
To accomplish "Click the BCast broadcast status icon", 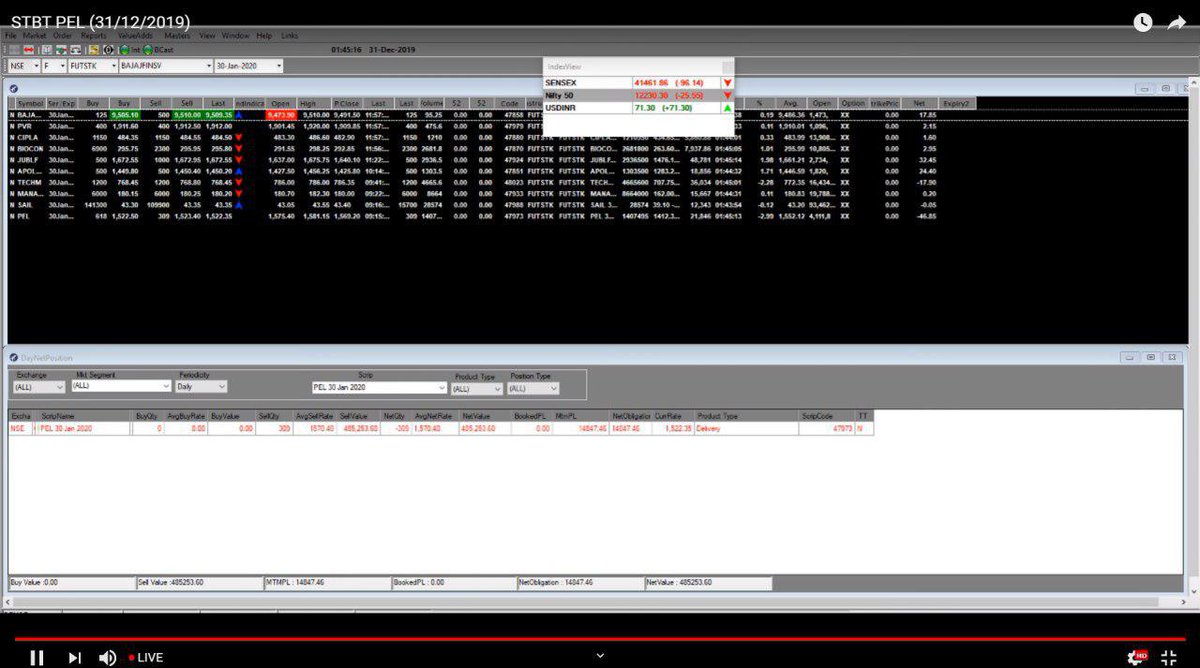I will [x=158, y=49].
